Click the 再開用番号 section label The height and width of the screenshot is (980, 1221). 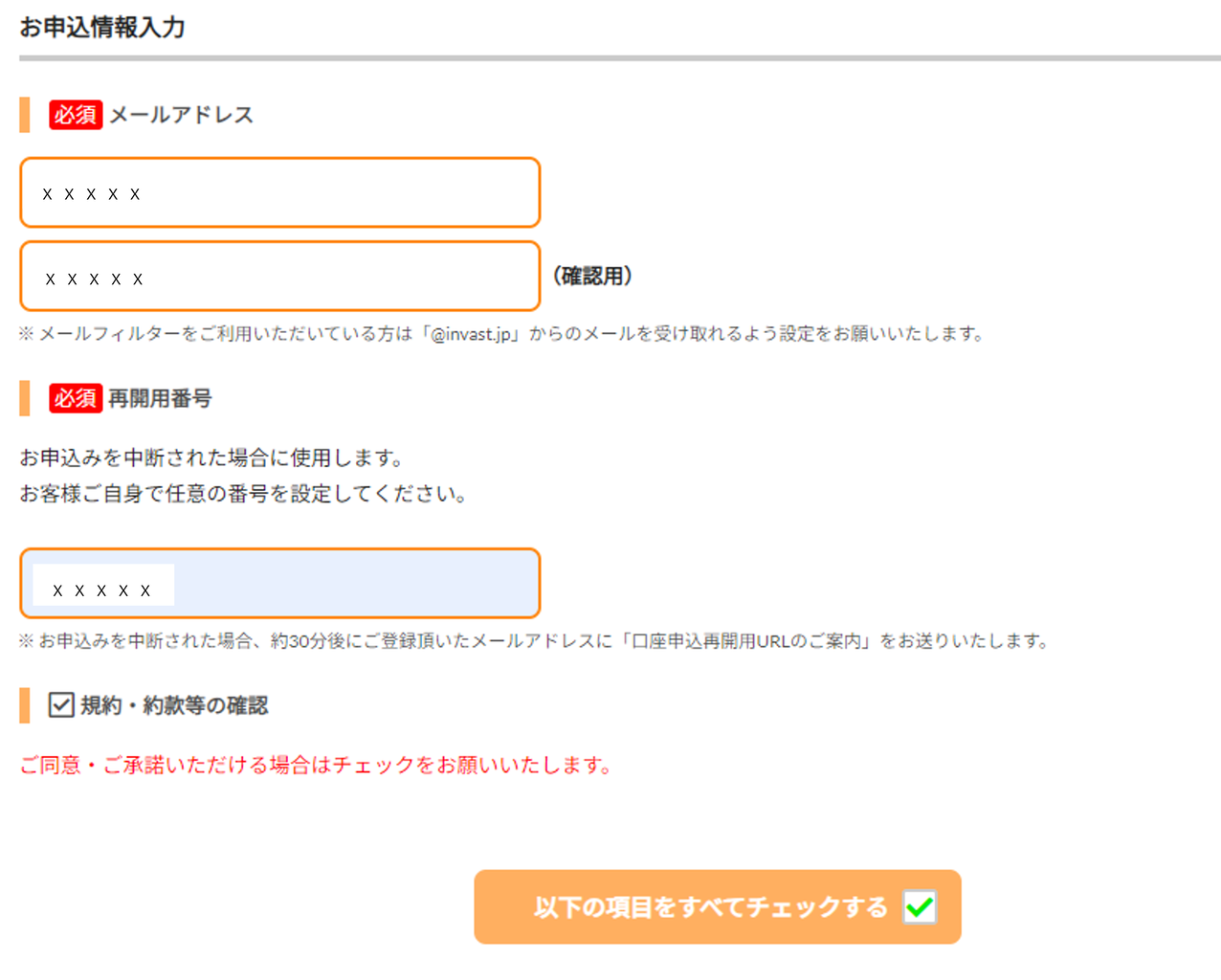[x=160, y=398]
